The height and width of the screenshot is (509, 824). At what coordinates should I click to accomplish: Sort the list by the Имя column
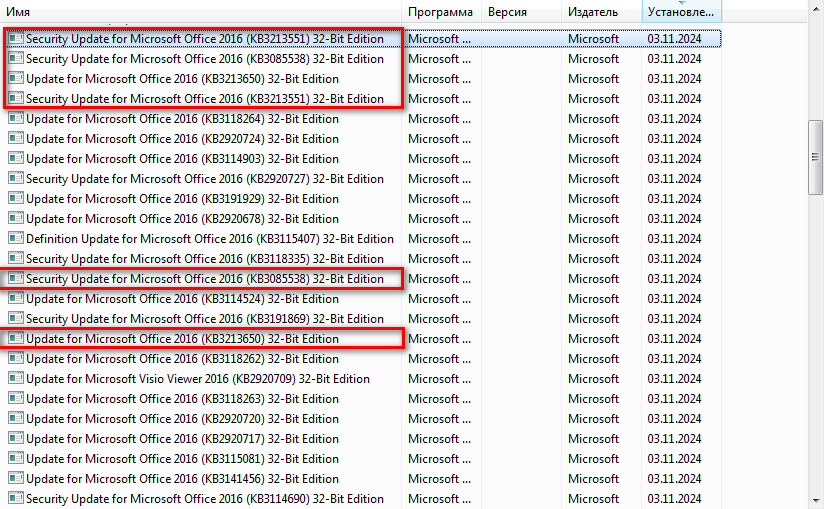[201, 12]
